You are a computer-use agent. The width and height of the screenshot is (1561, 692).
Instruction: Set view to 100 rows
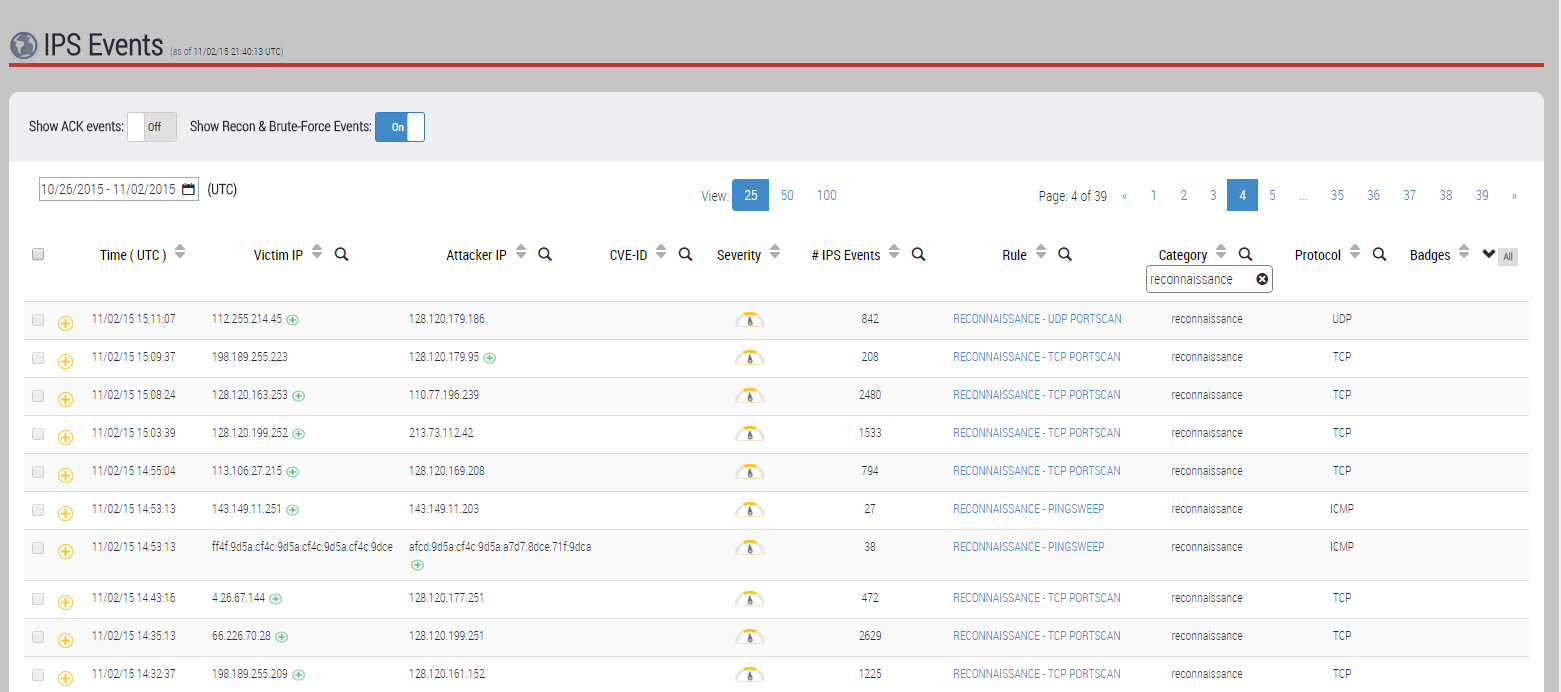[x=827, y=195]
